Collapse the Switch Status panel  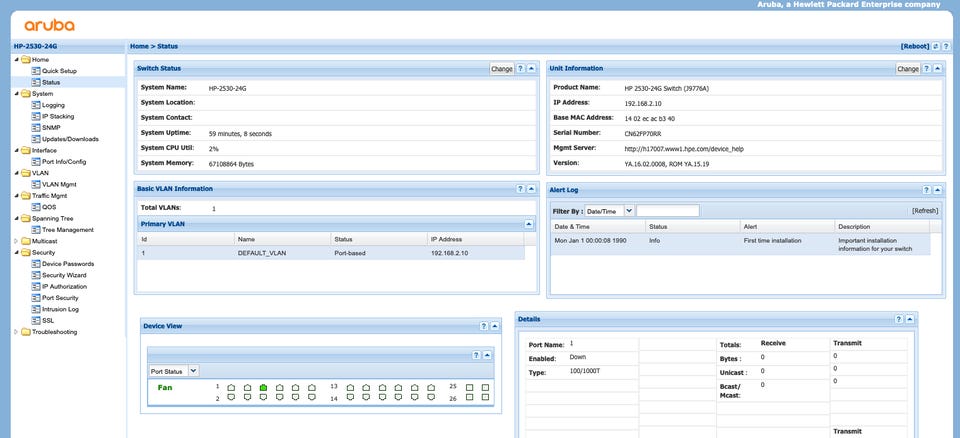click(x=532, y=69)
